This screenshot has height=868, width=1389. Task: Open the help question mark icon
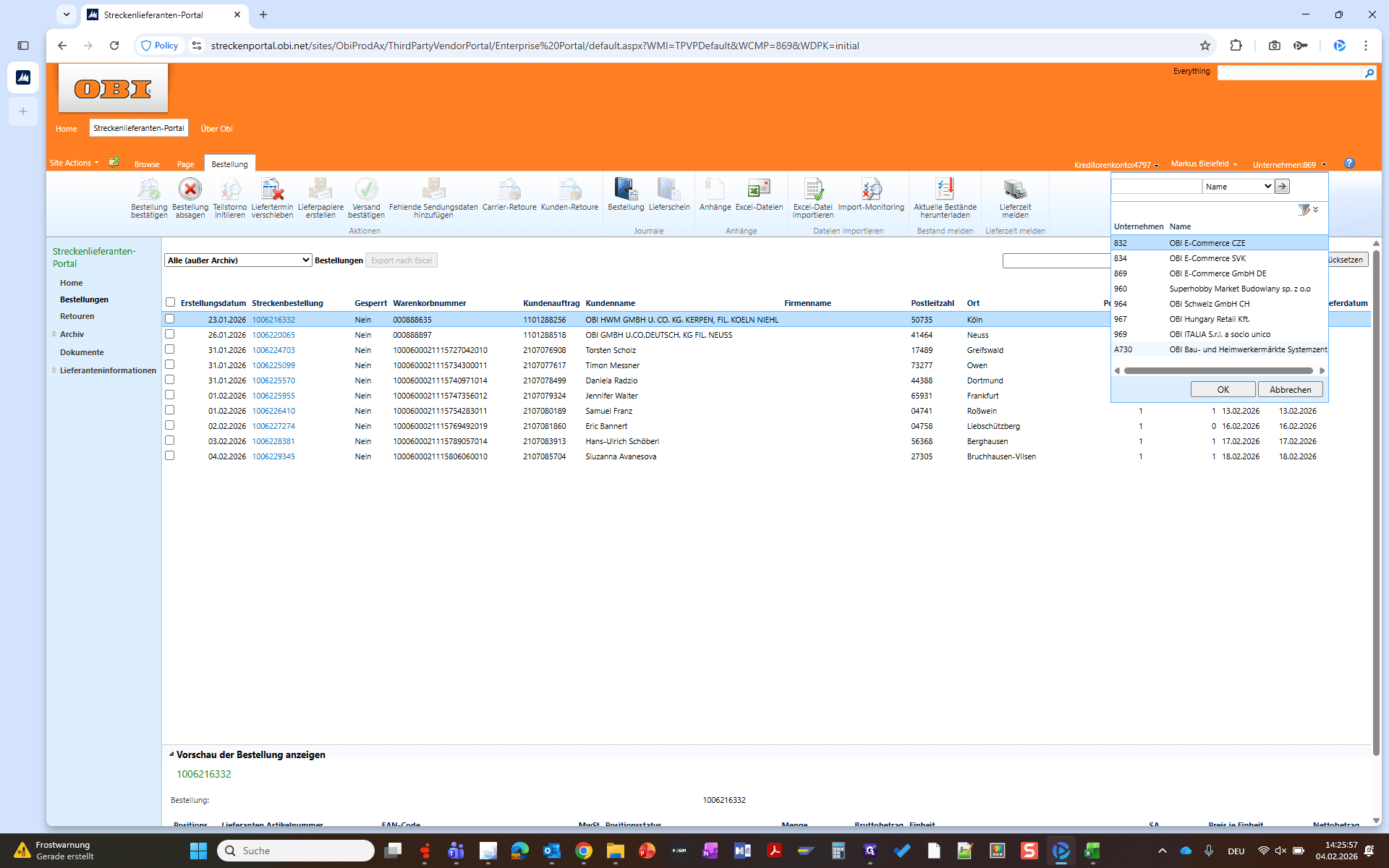(1349, 163)
